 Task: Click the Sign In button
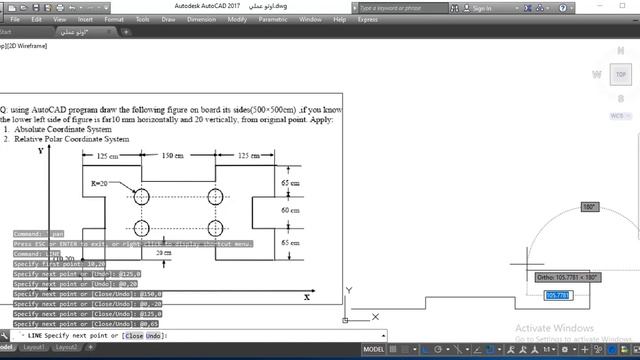[478, 8]
